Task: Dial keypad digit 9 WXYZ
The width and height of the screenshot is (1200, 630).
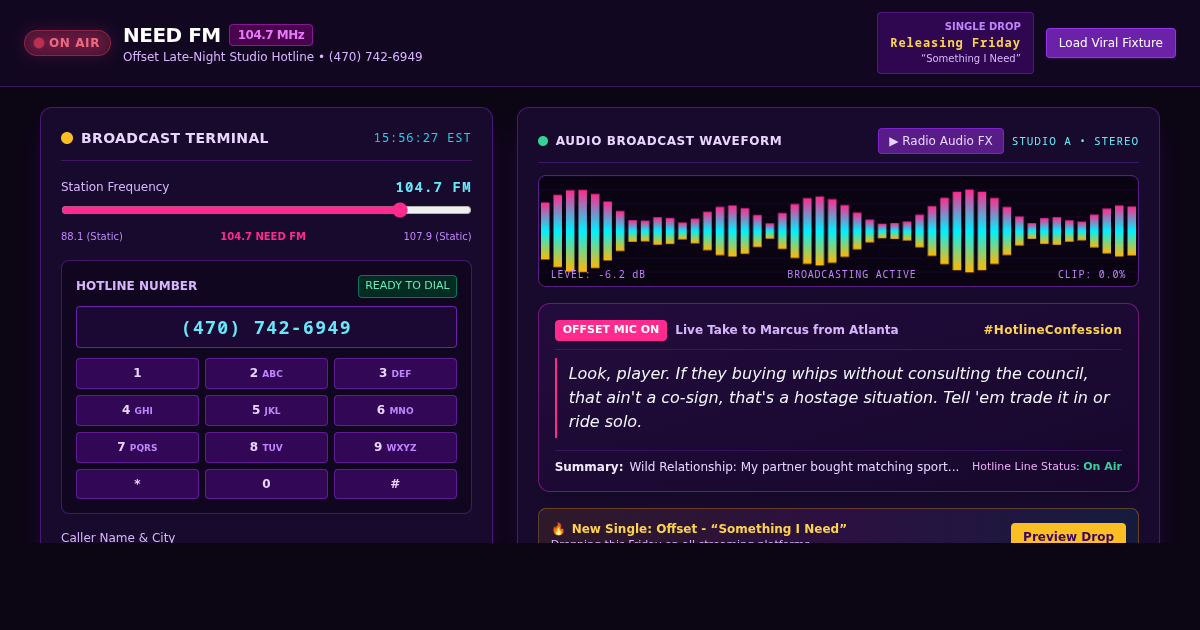Action: point(395,447)
